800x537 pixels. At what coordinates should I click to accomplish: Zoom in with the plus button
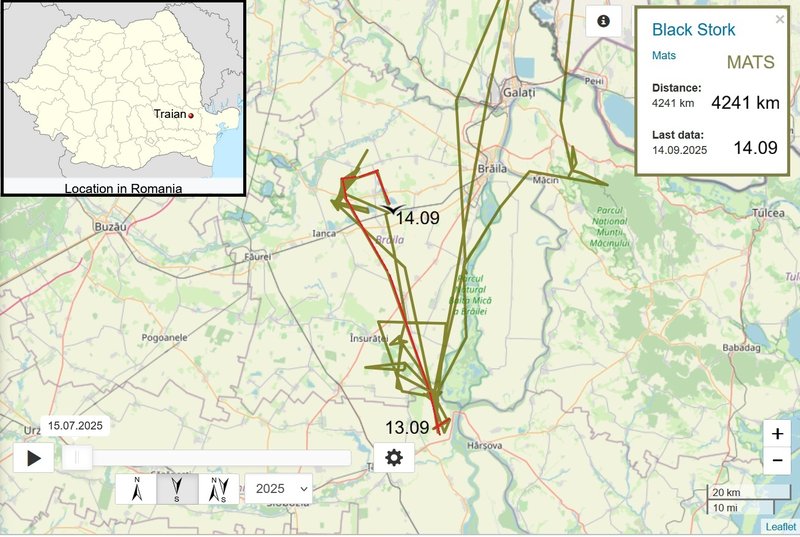click(x=777, y=433)
